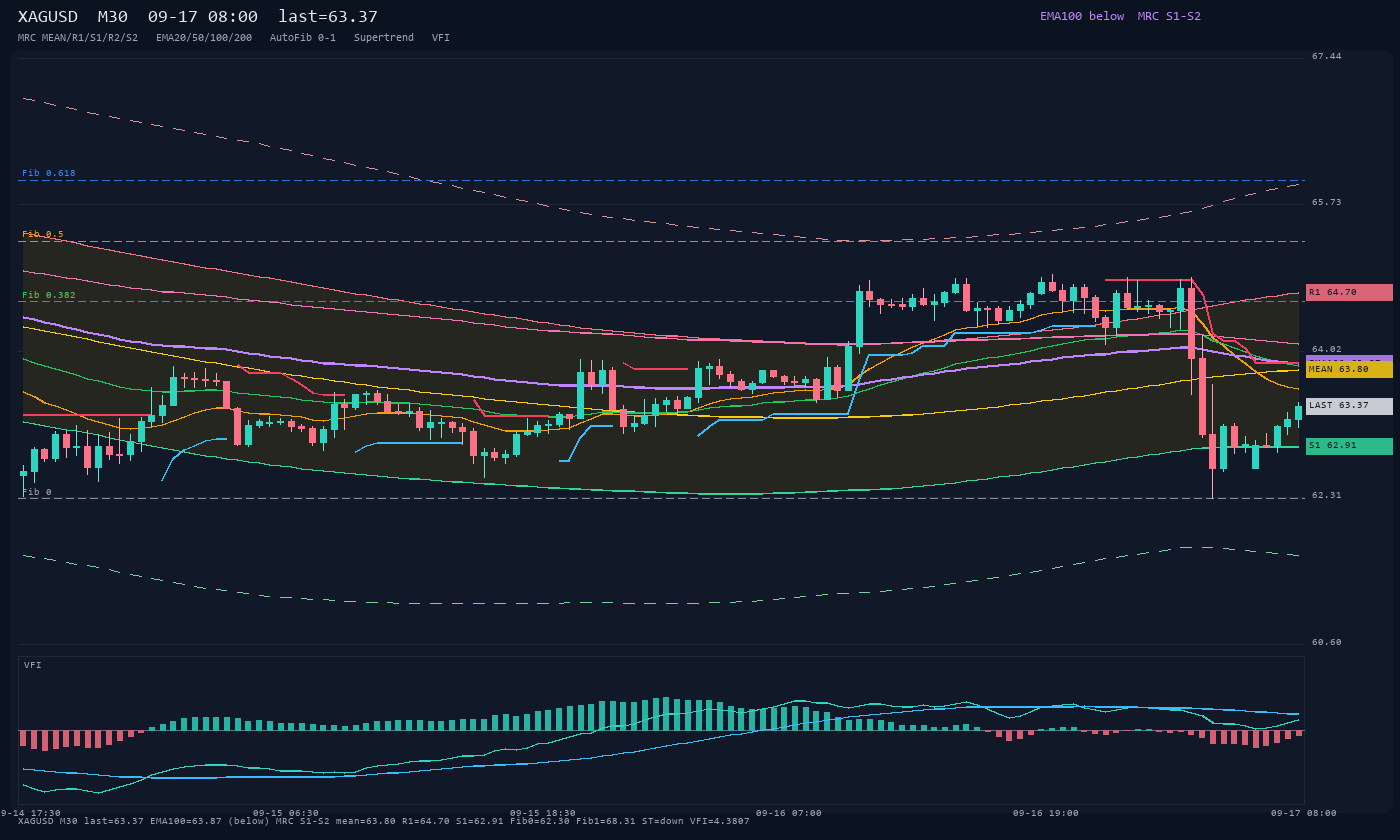This screenshot has width=1400, height=840.
Task: Click the yellow 'MEAN 63.80' price tag
Action: (1349, 369)
